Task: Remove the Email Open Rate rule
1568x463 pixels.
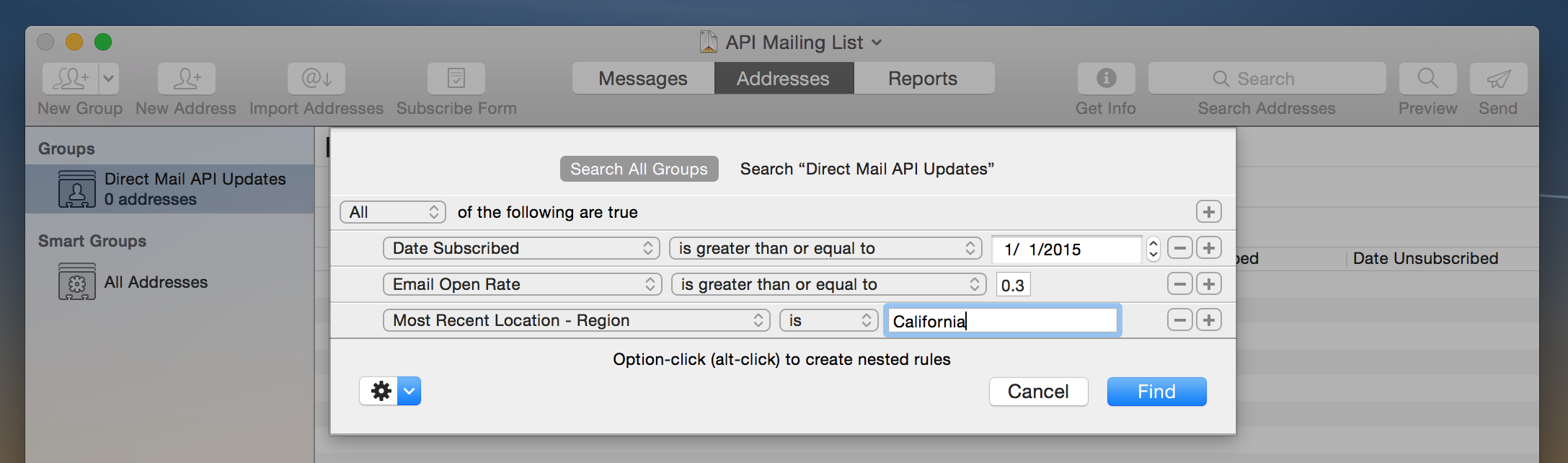Action: tap(1180, 284)
